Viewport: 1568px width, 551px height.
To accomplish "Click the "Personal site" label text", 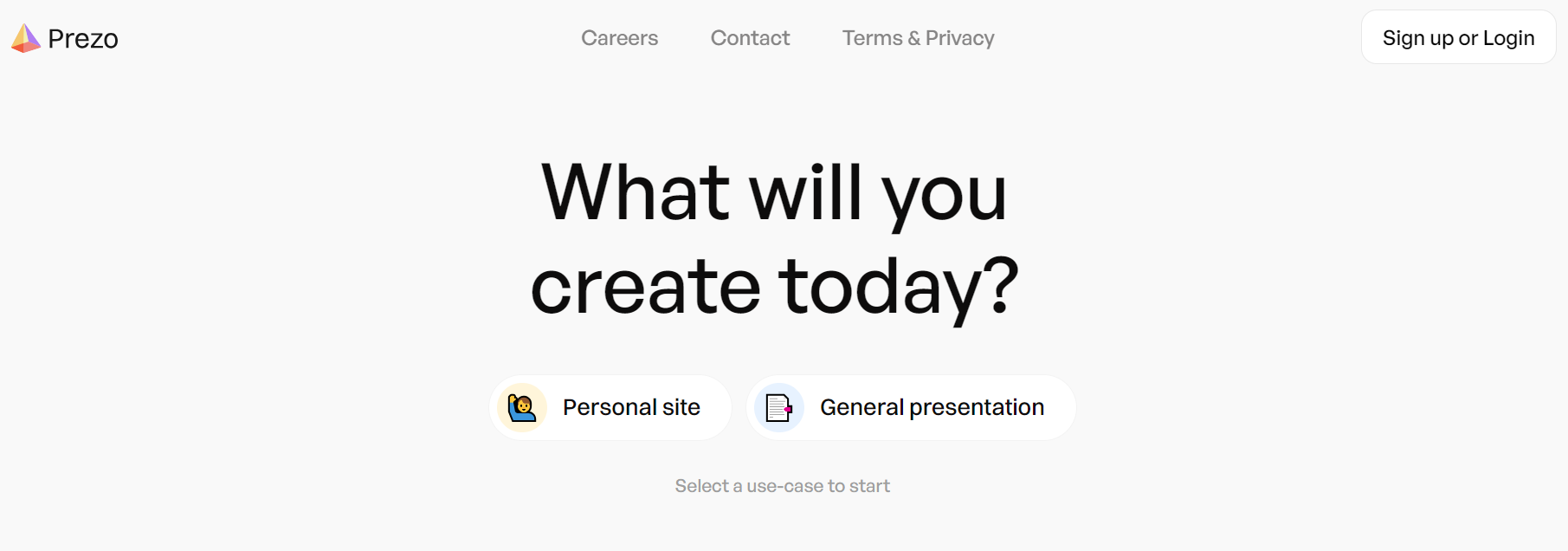I will click(x=631, y=407).
